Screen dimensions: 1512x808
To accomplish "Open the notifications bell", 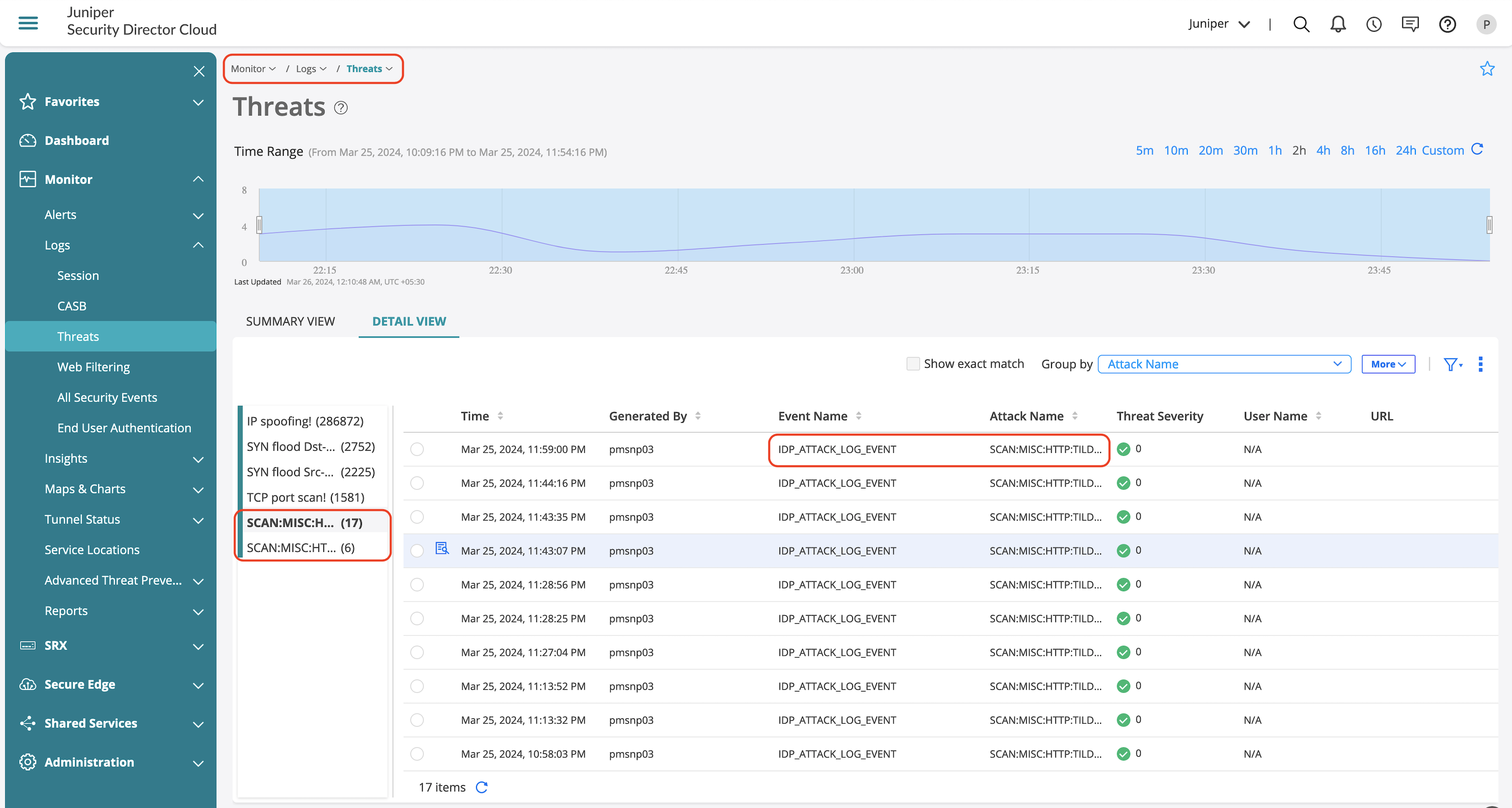I will [x=1338, y=24].
